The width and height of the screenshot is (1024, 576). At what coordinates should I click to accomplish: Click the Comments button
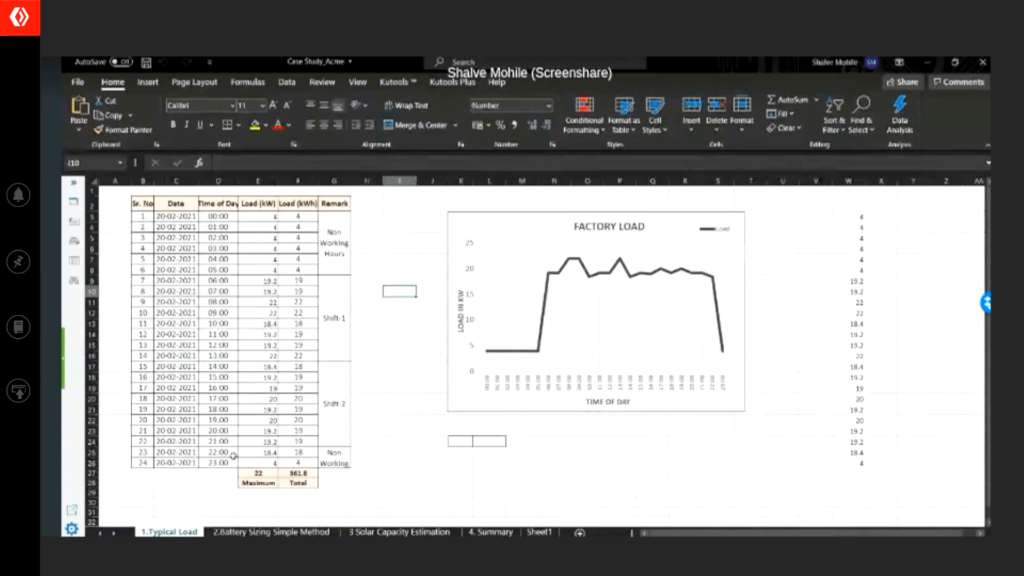959,82
